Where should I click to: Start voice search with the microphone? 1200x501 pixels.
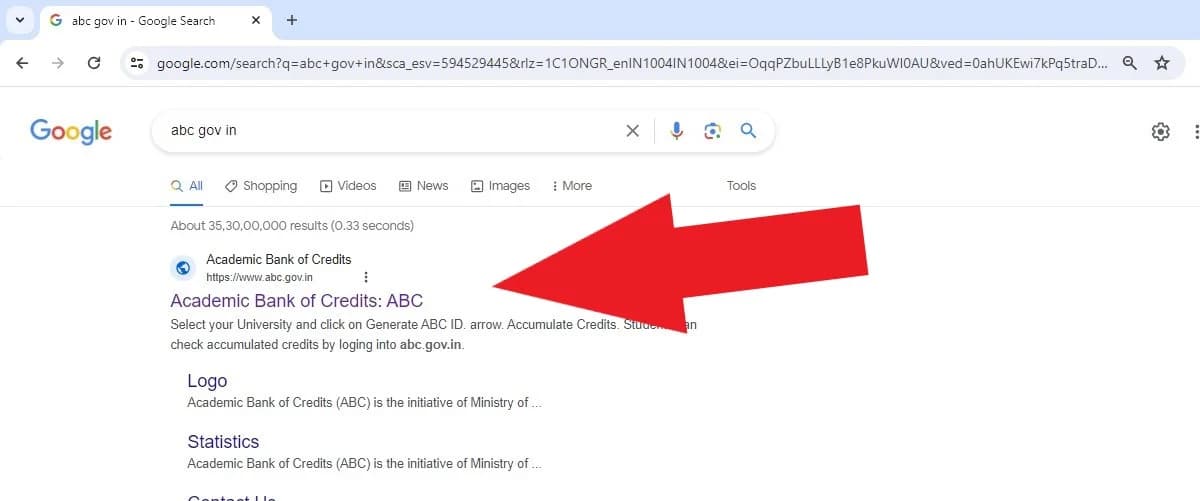point(677,131)
